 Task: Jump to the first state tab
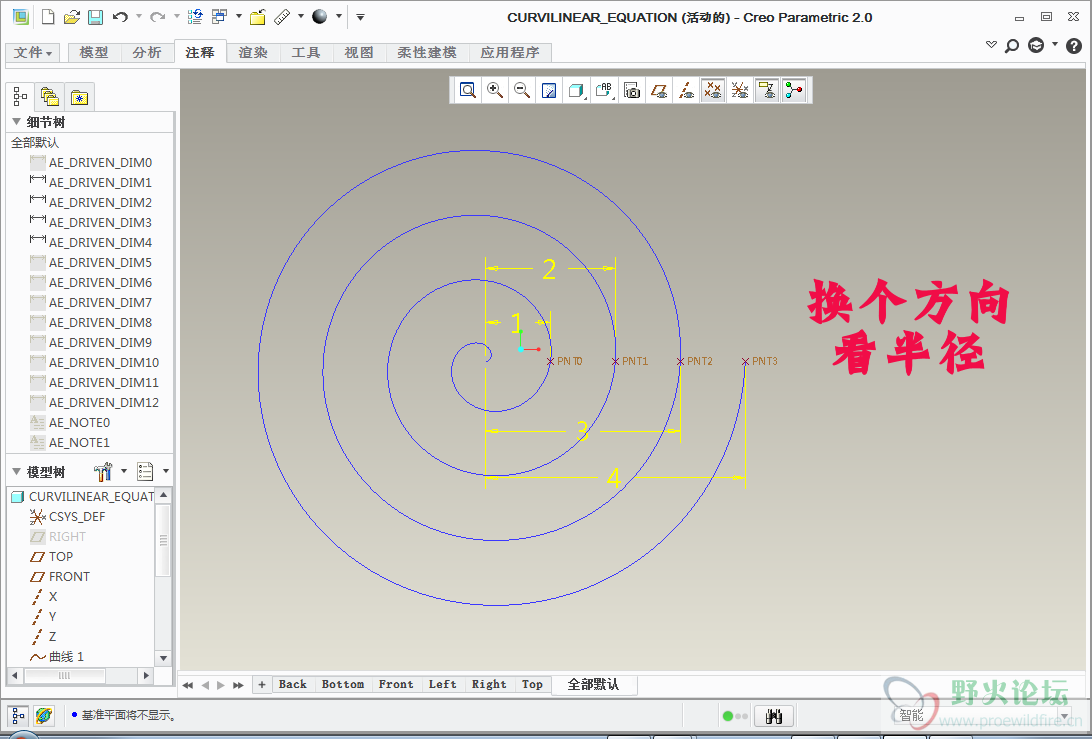point(188,685)
